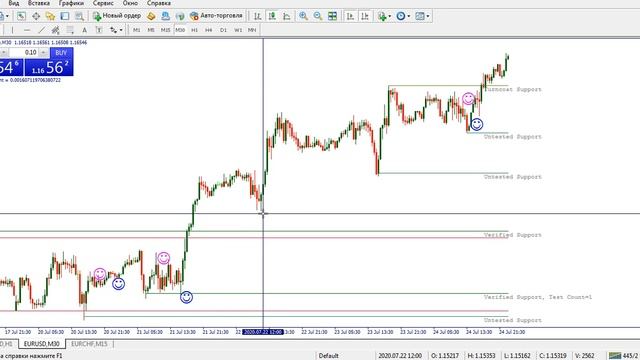Switch chart to bar chart type
Image resolution: width=640 pixels, height=360 pixels.
click(x=258, y=16)
